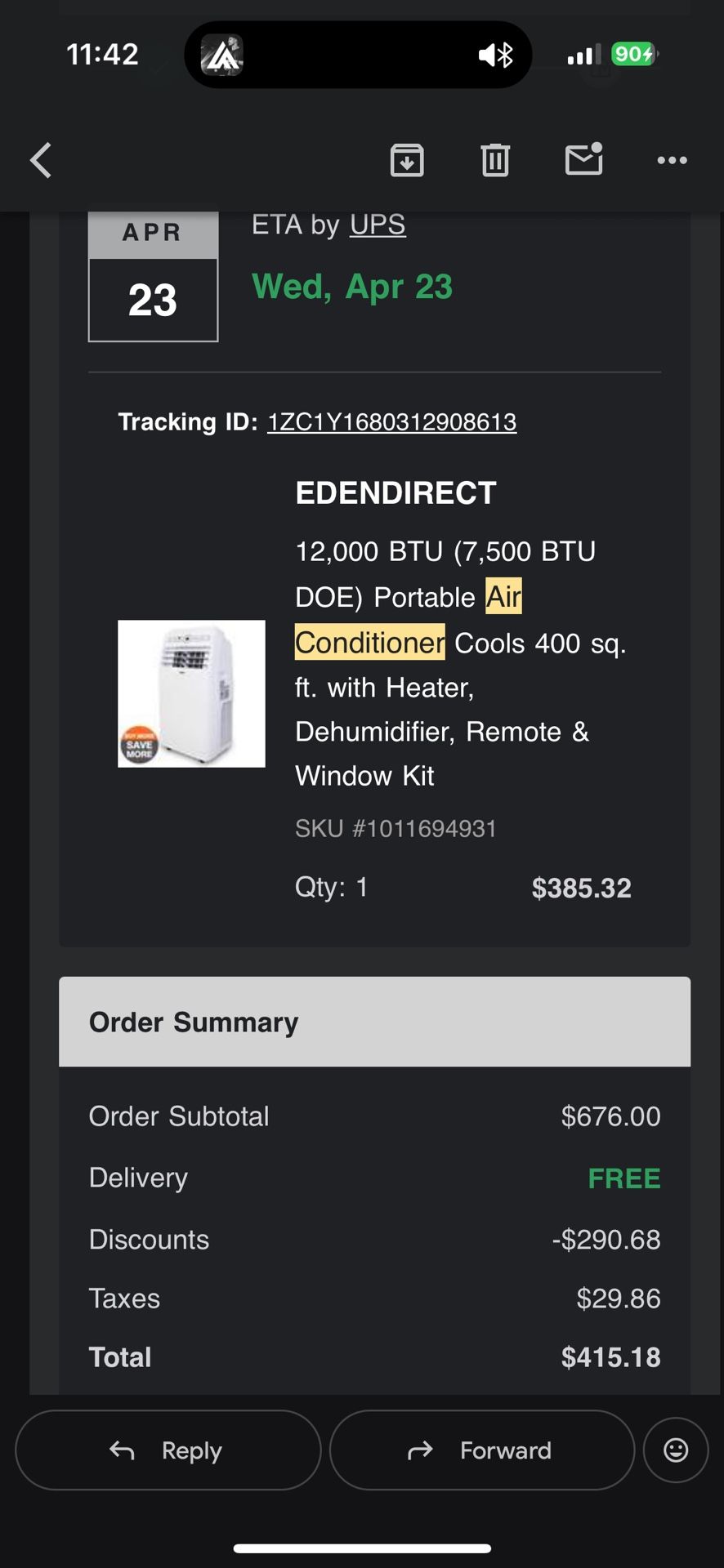Tap the highlighted Air Conditioner product title
The image size is (724, 1568).
(x=409, y=621)
